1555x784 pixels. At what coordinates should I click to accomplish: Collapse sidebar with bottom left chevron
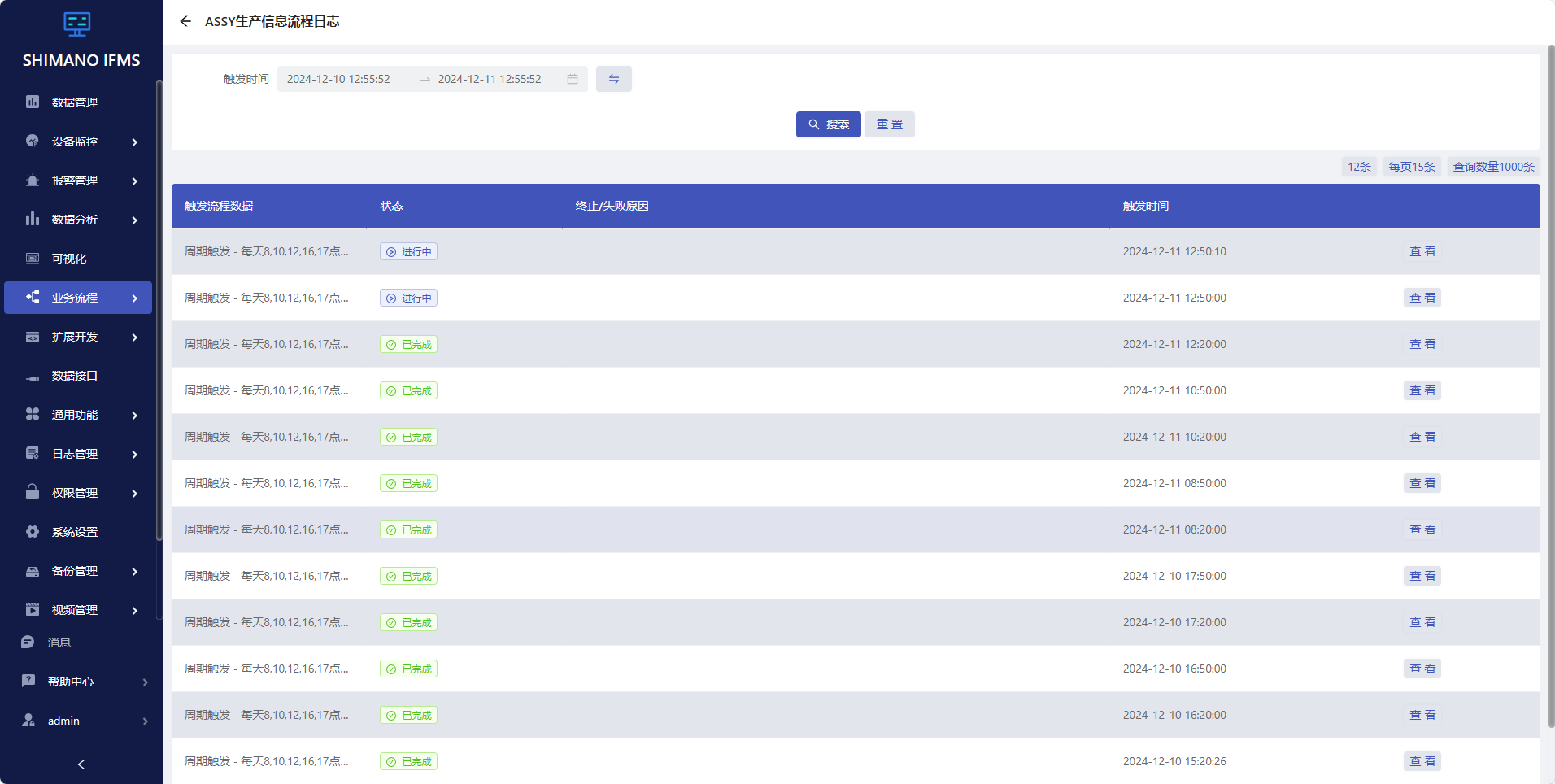click(81, 764)
